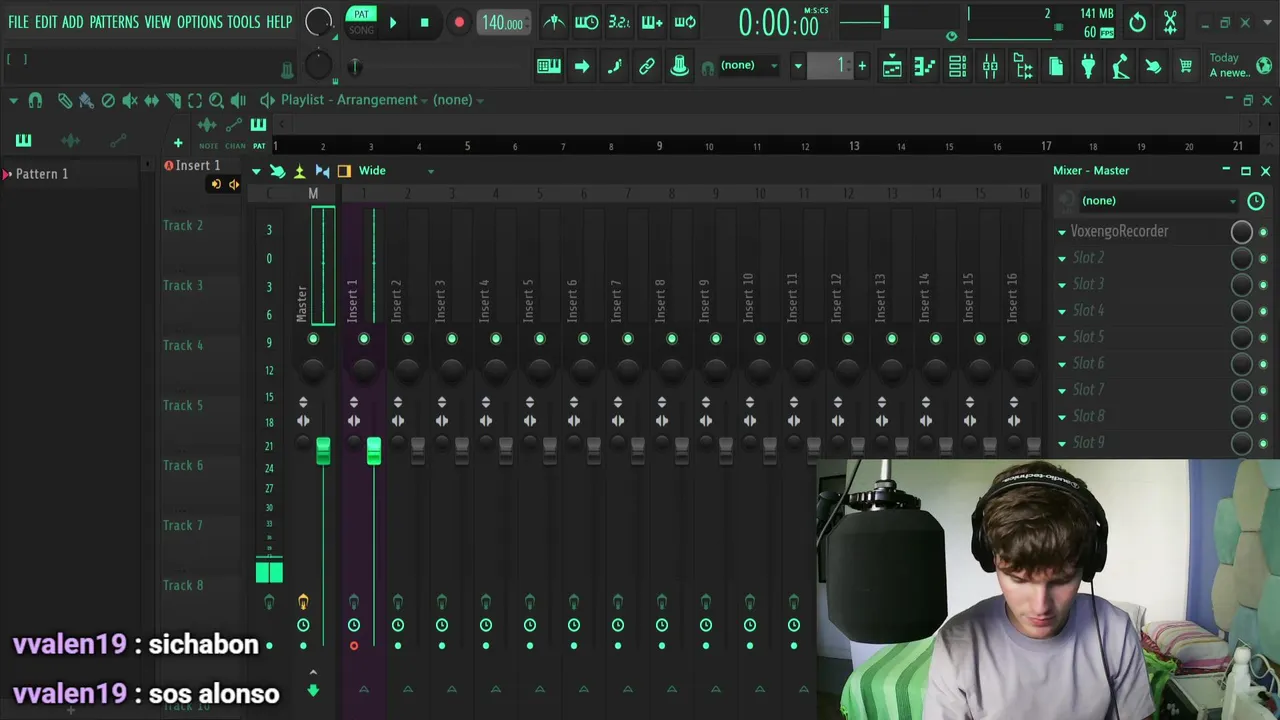This screenshot has width=1280, height=720.
Task: Select the playlist Draw pencil tool
Action: coord(65,100)
